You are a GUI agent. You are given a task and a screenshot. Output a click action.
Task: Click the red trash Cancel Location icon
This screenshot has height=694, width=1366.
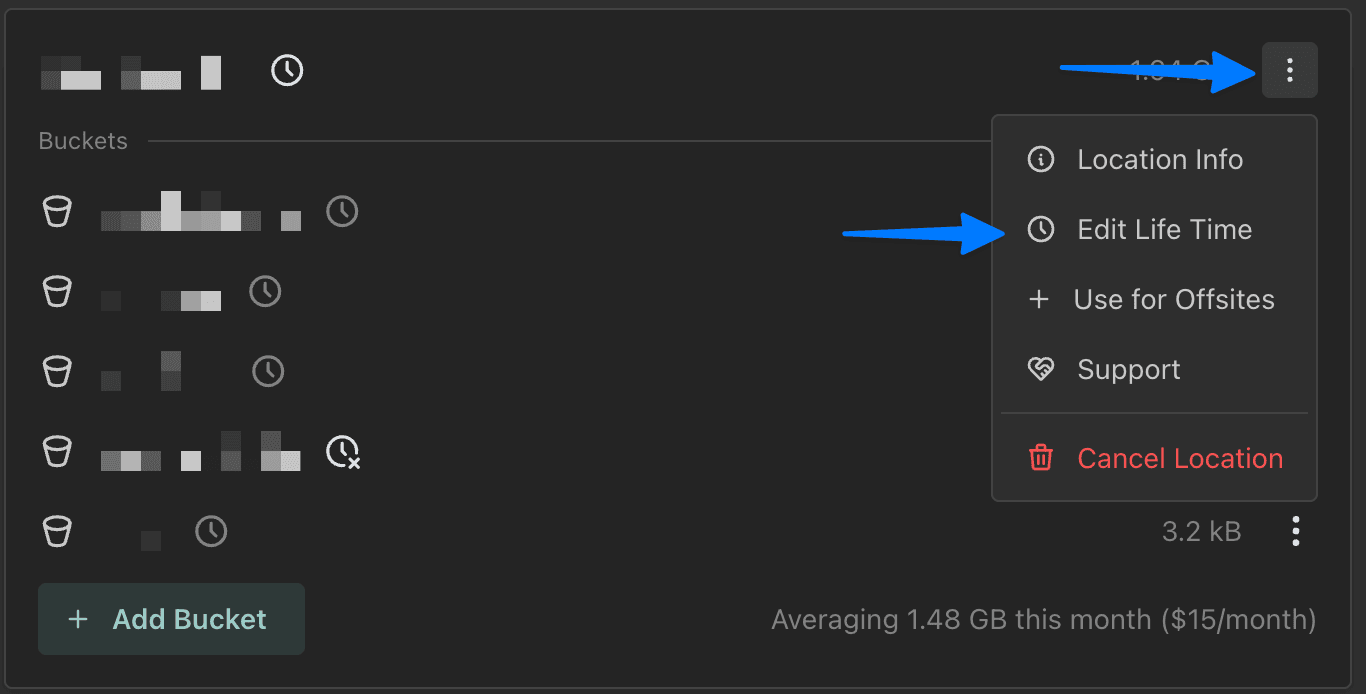click(x=1041, y=459)
